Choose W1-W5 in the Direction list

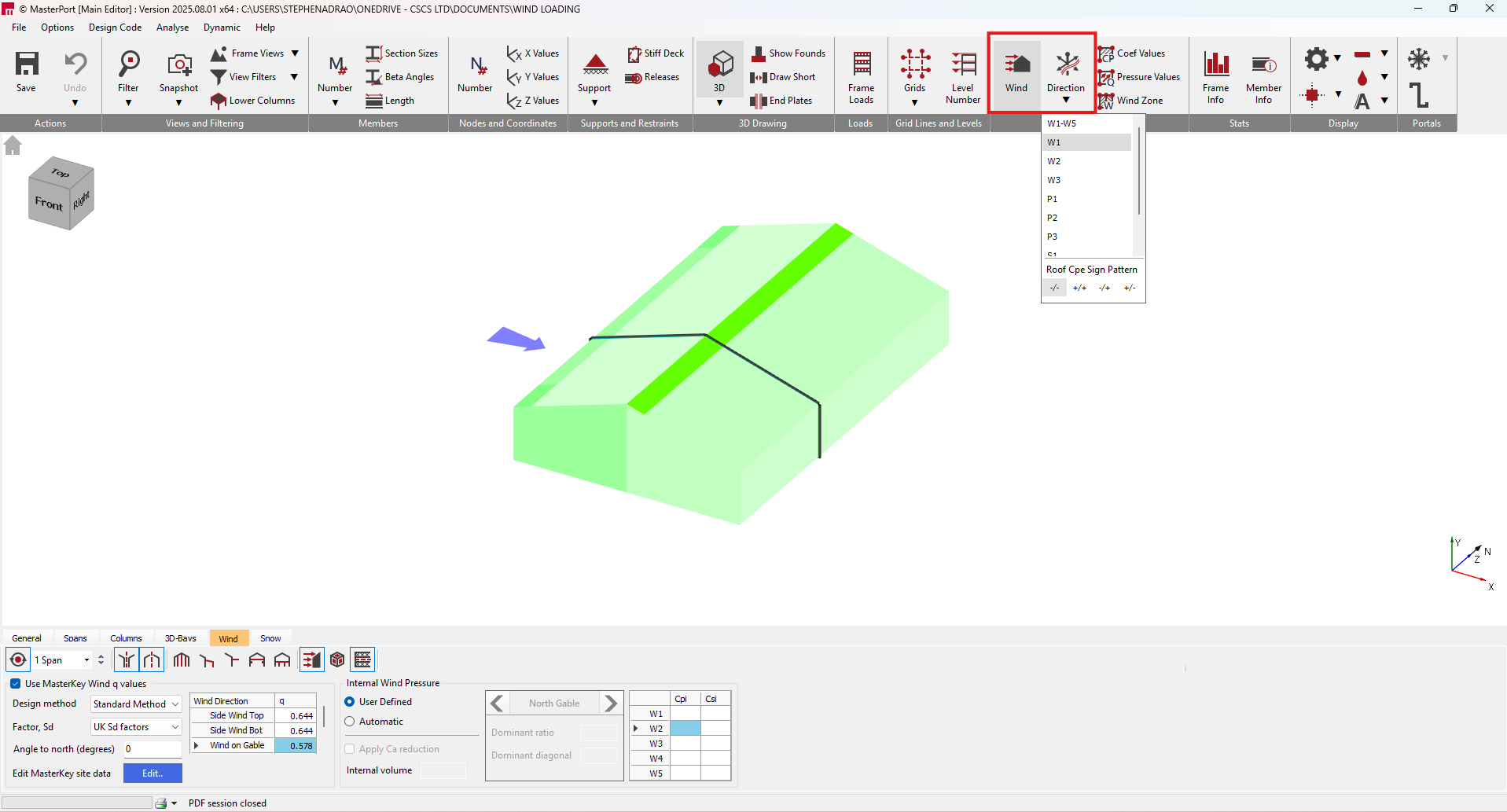pos(1087,123)
